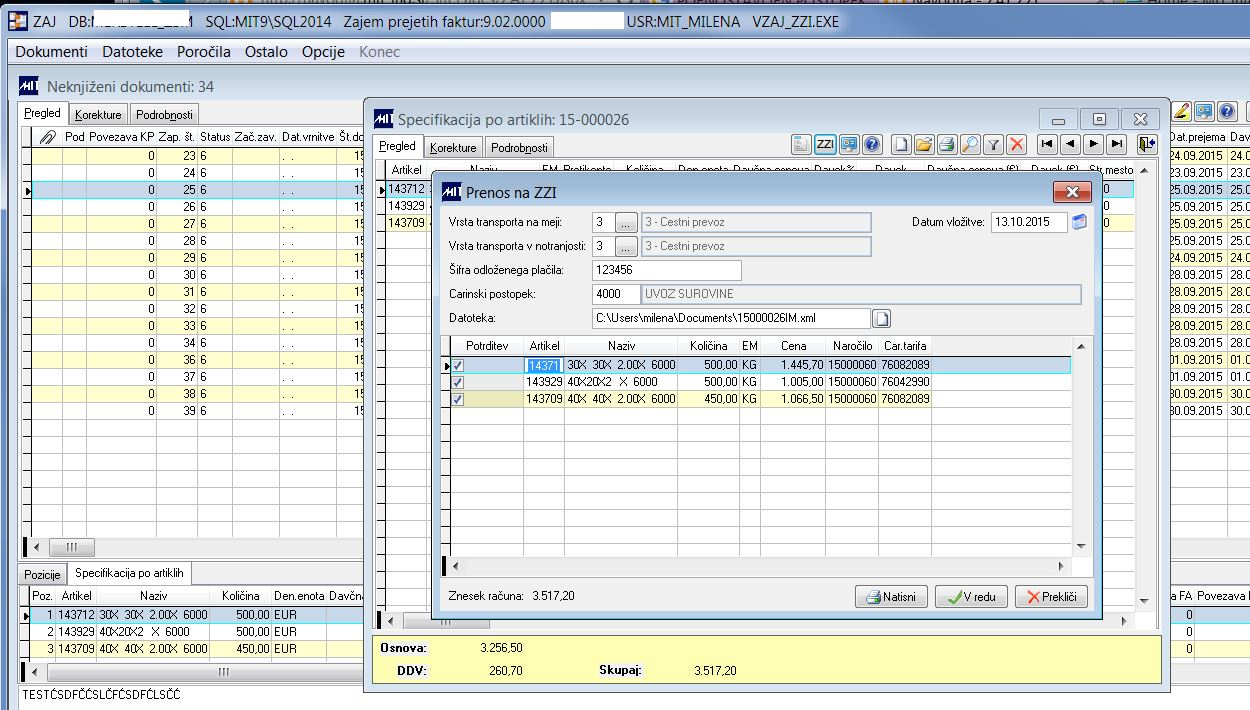Image resolution: width=1250 pixels, height=710 pixels.
Task: Open calendar picker beside Datum vložitve
Action: click(1079, 222)
